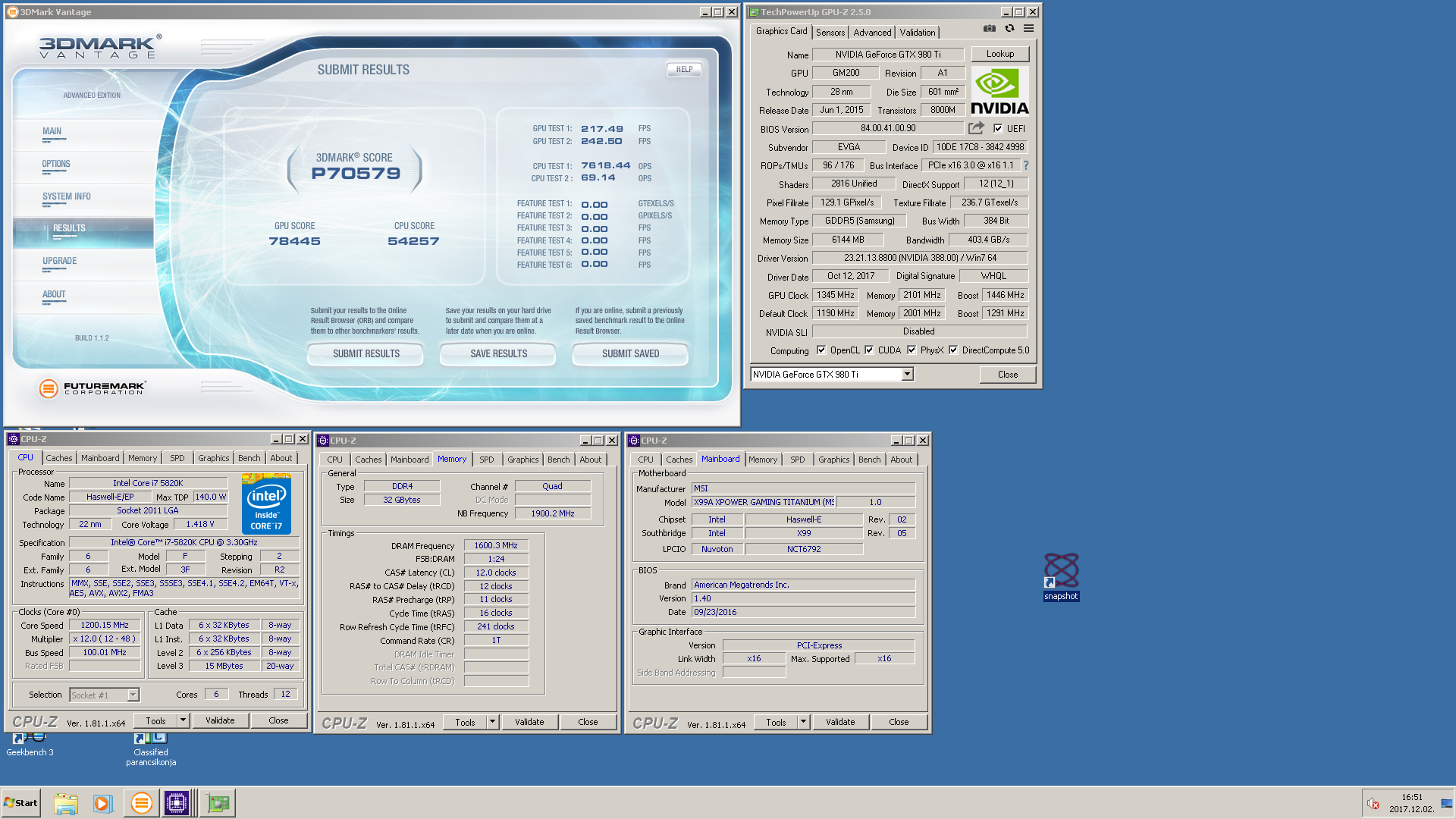Click the Save Results button
1456x819 pixels.
498,353
